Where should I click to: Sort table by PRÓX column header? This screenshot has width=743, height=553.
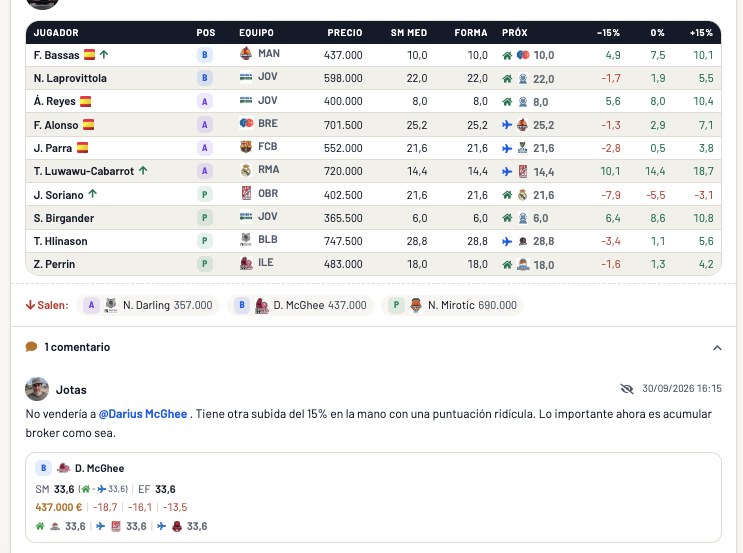point(515,33)
